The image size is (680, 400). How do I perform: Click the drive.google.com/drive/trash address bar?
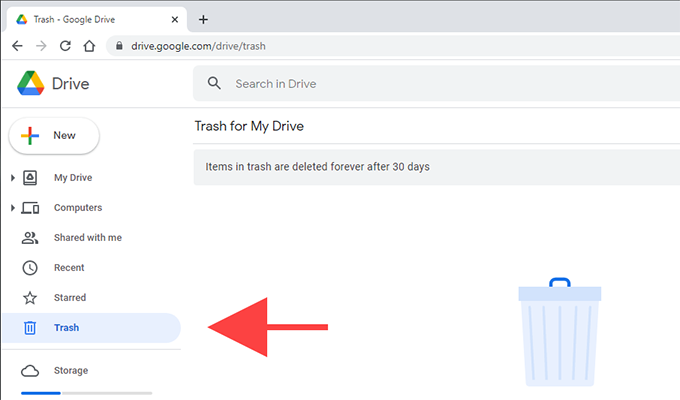coord(393,46)
